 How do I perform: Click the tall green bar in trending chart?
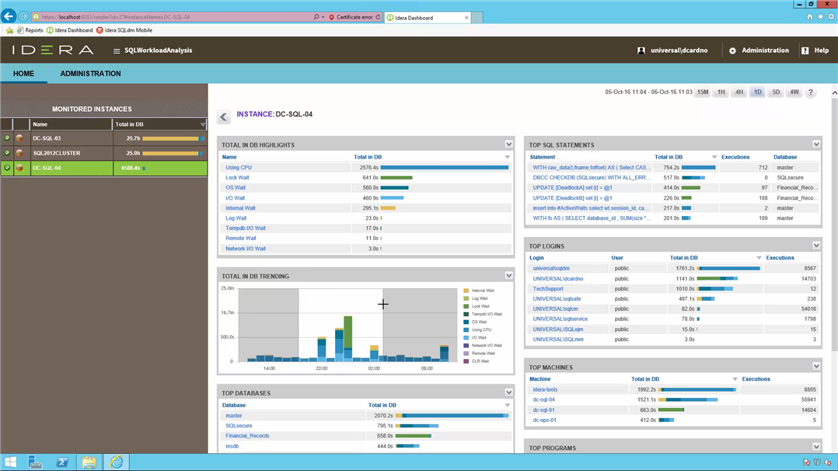tap(348, 331)
